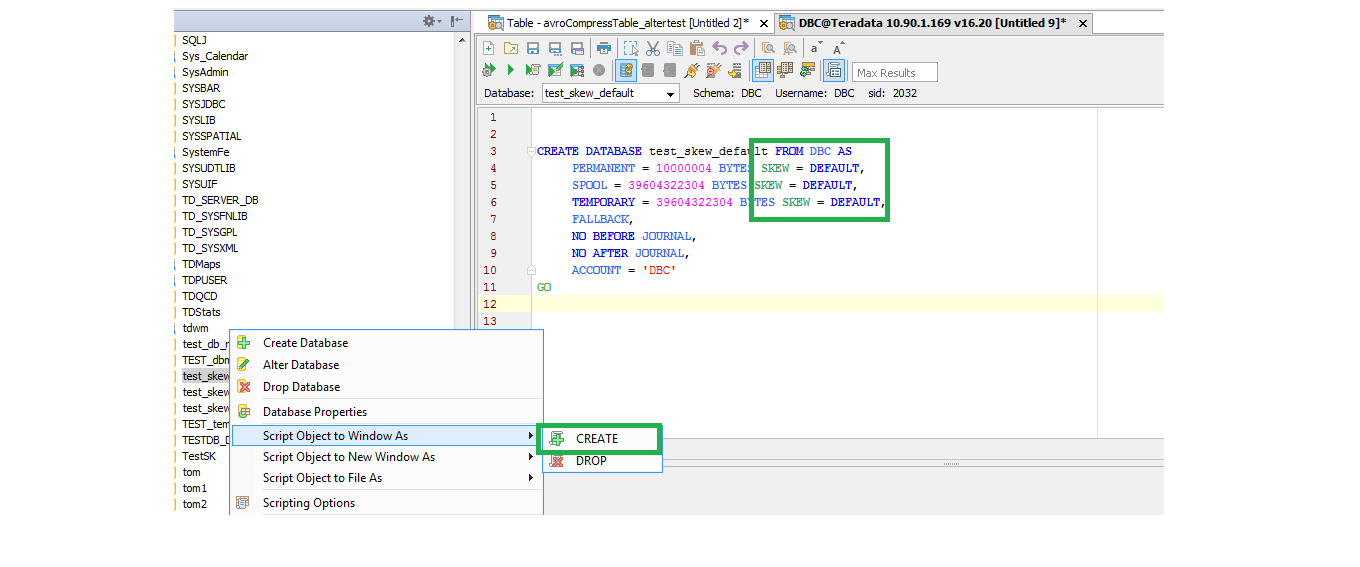This screenshot has width=1360, height=567.
Task: Select SYSSPATIAL in database tree
Action: [x=211, y=136]
